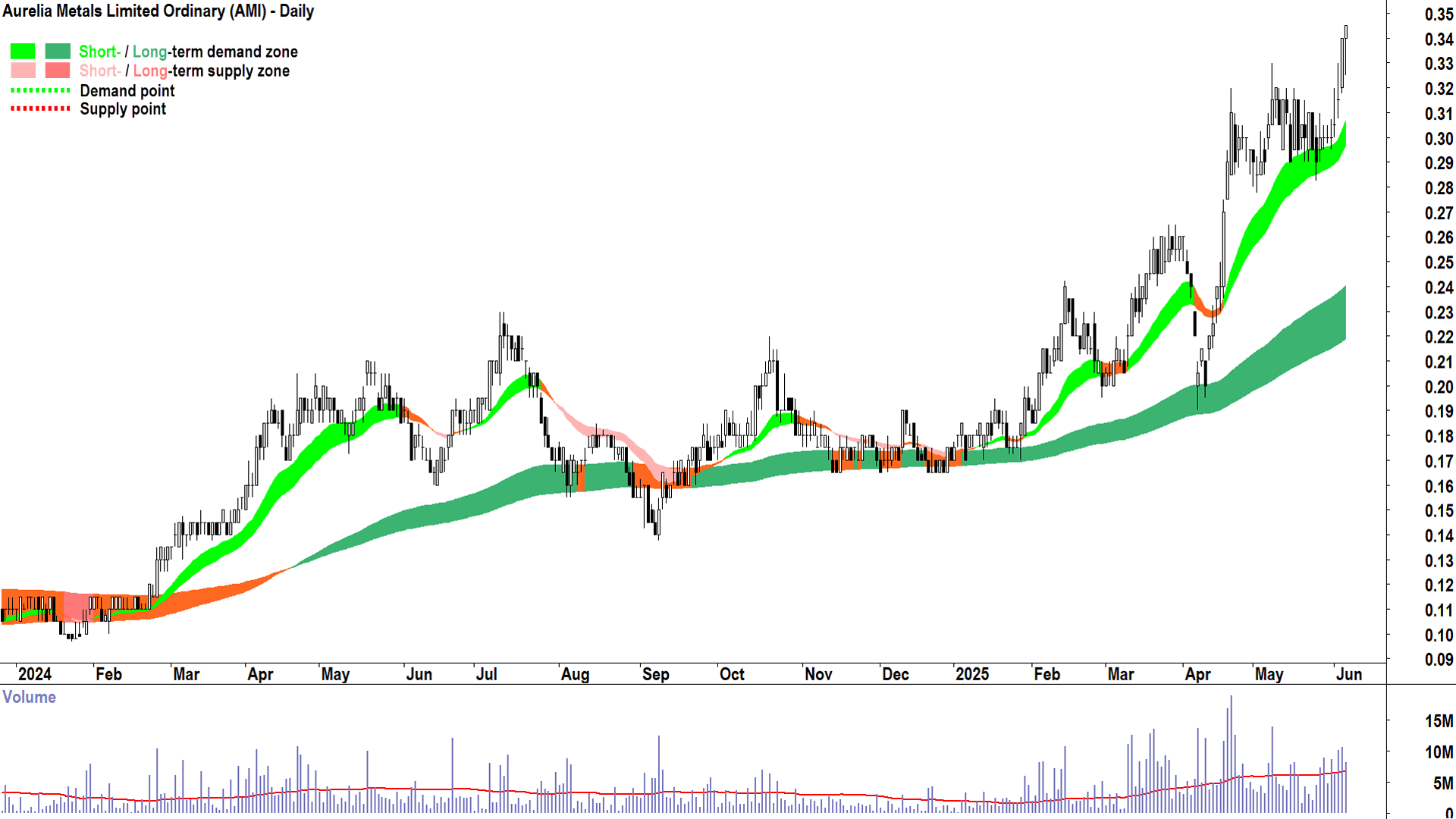Image resolution: width=1456 pixels, height=819 pixels.
Task: Click the 'Demand point' legend label
Action: [x=127, y=91]
